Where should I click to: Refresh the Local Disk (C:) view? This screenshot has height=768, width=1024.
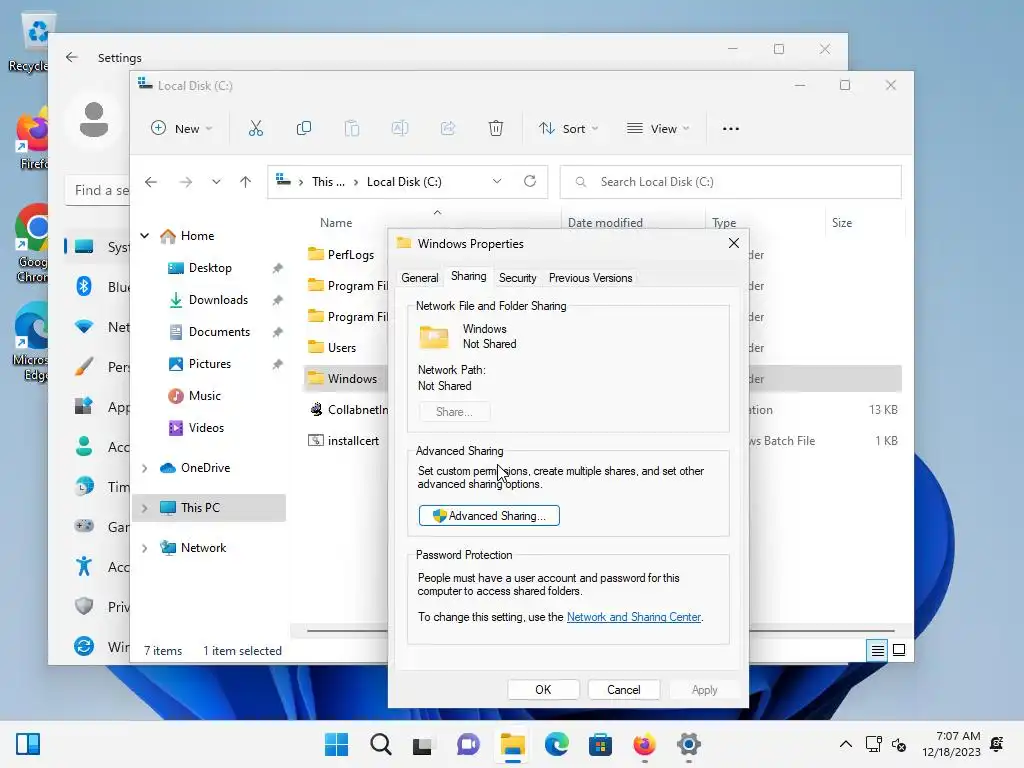tap(530, 182)
